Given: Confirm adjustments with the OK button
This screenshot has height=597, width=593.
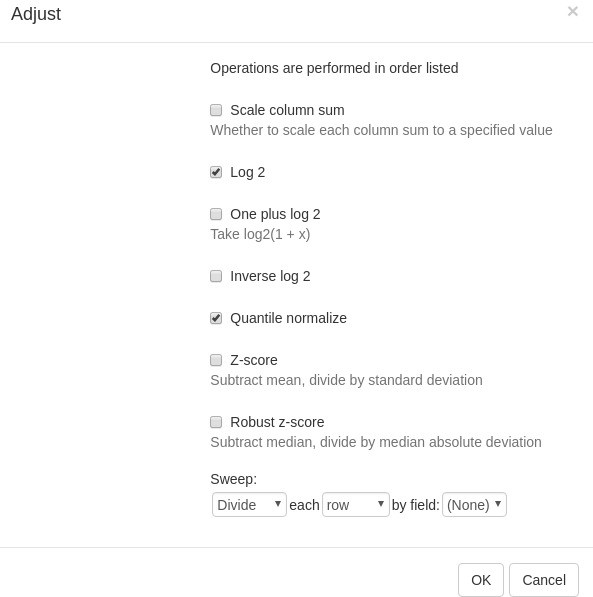Looking at the screenshot, I should [481, 580].
